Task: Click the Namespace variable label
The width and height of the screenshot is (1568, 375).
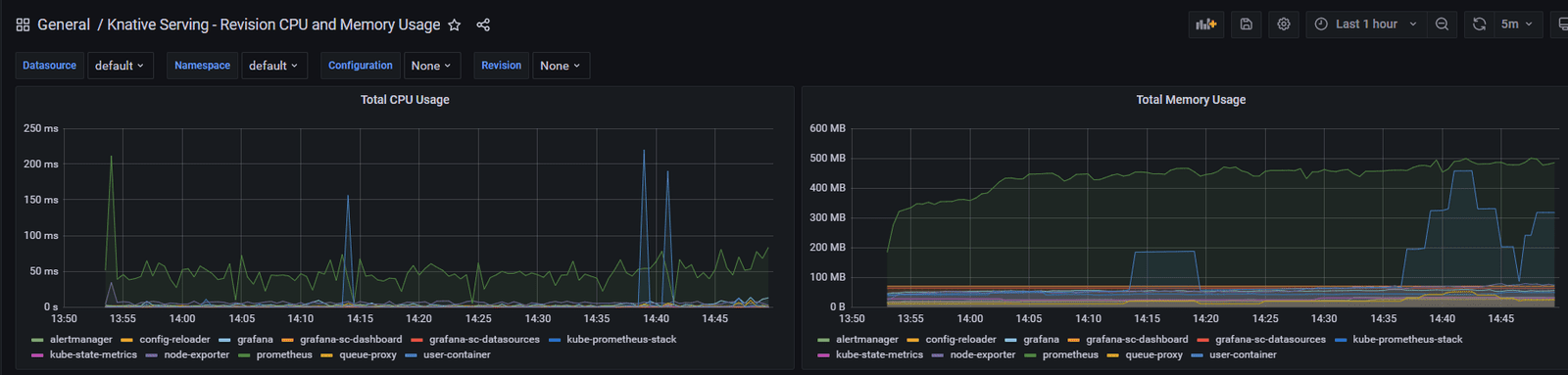Action: pyautogui.click(x=202, y=66)
